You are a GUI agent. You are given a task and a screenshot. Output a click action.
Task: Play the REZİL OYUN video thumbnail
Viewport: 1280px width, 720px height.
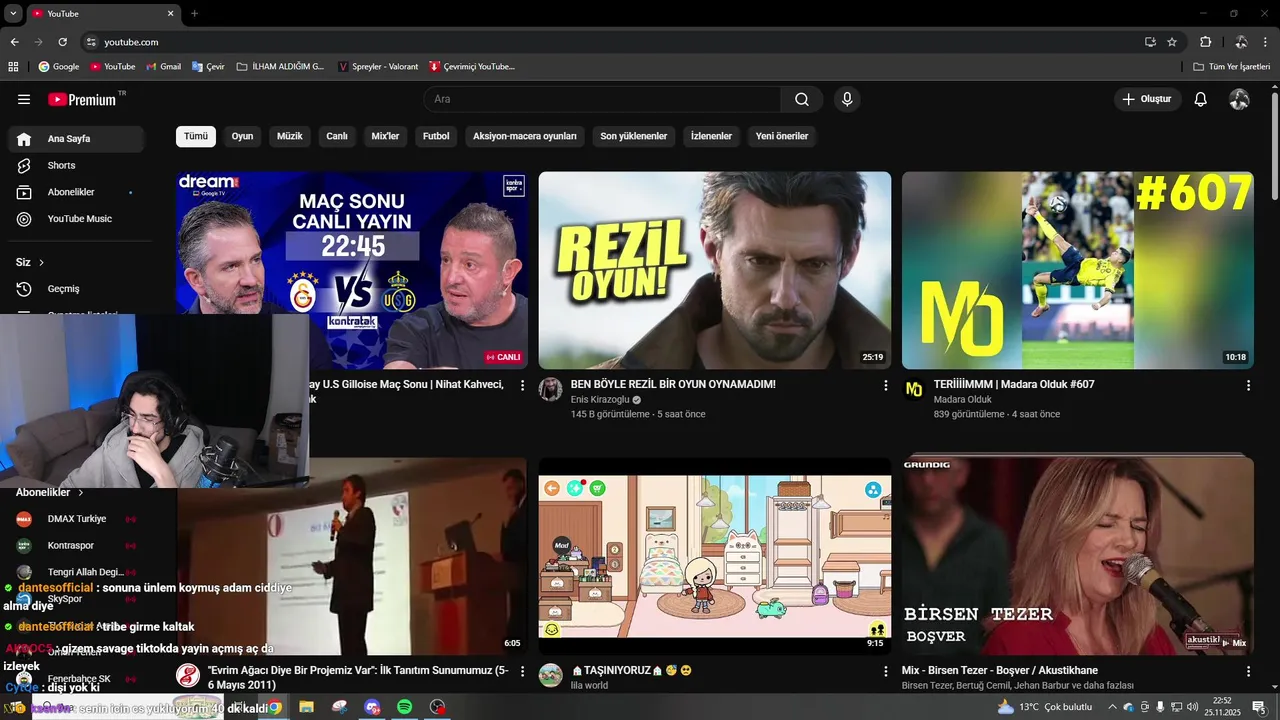(x=715, y=270)
